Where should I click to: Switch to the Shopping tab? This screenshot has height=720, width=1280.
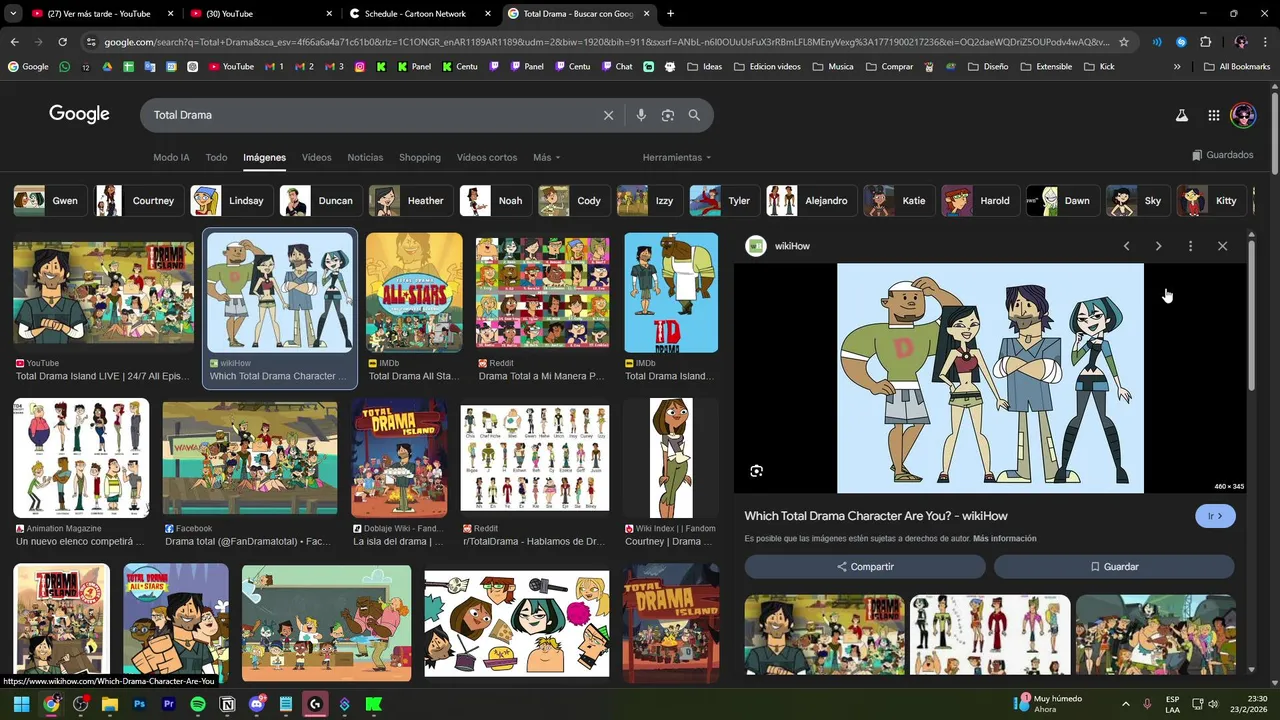point(420,157)
